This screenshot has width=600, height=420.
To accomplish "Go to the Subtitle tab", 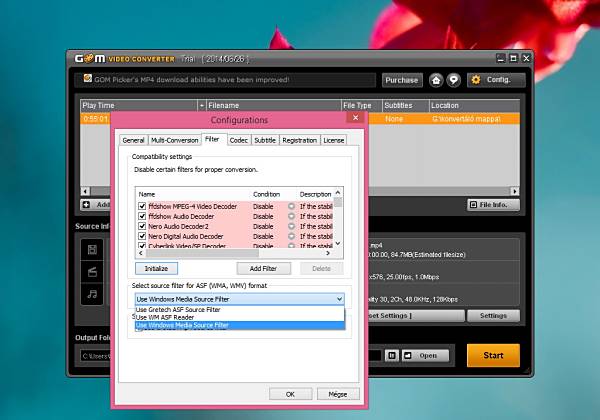I will pos(265,140).
